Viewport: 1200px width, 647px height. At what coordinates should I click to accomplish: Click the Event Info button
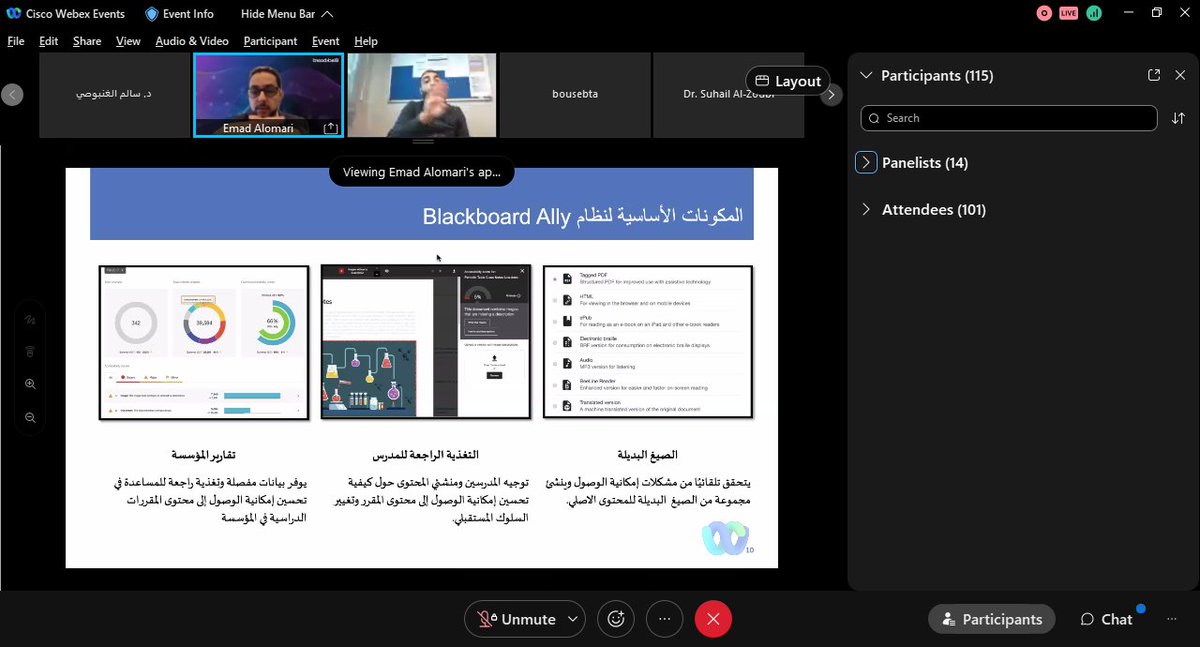pos(179,14)
